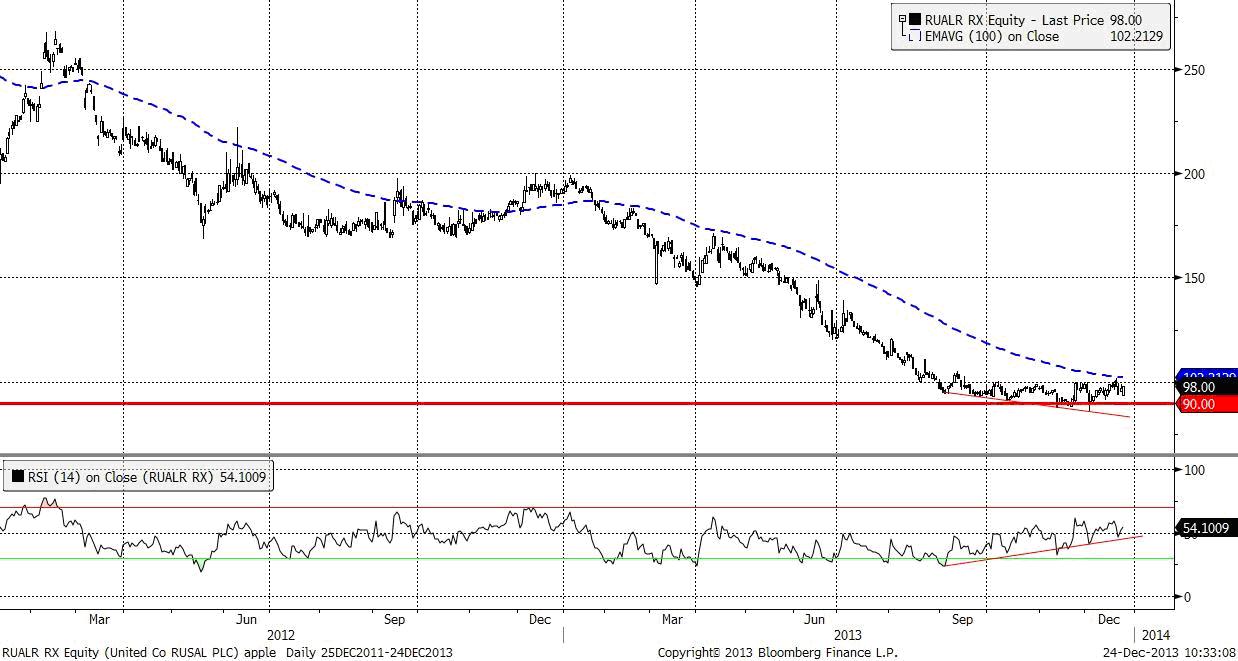The height and width of the screenshot is (661, 1238).
Task: Click the black RSI (14) legend square
Action: coord(16,477)
